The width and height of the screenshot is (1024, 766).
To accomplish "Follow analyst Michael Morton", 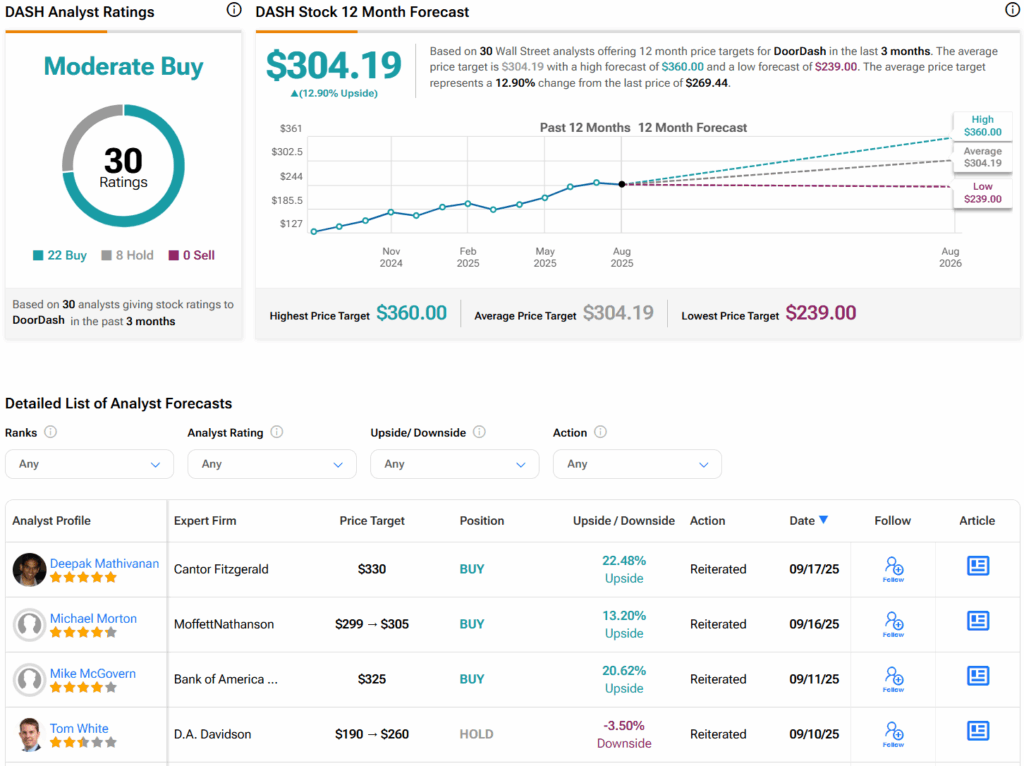I will 893,624.
